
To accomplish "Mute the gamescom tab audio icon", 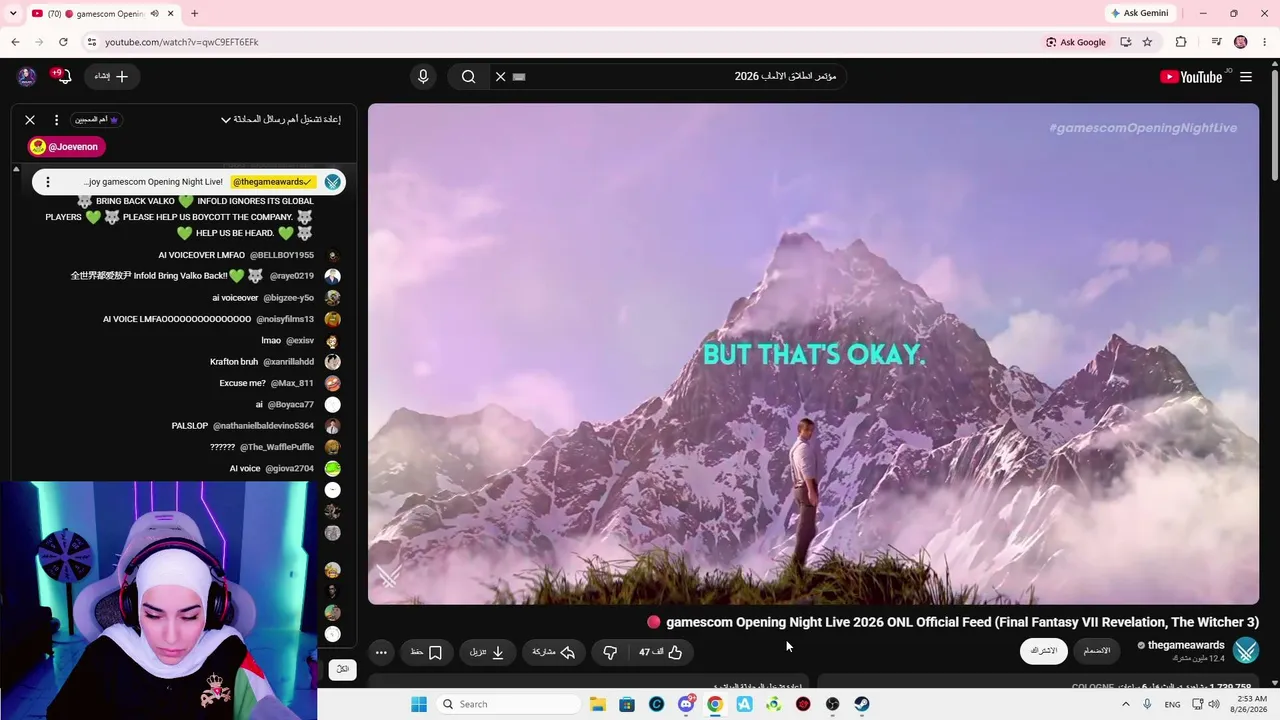I will [x=154, y=14].
